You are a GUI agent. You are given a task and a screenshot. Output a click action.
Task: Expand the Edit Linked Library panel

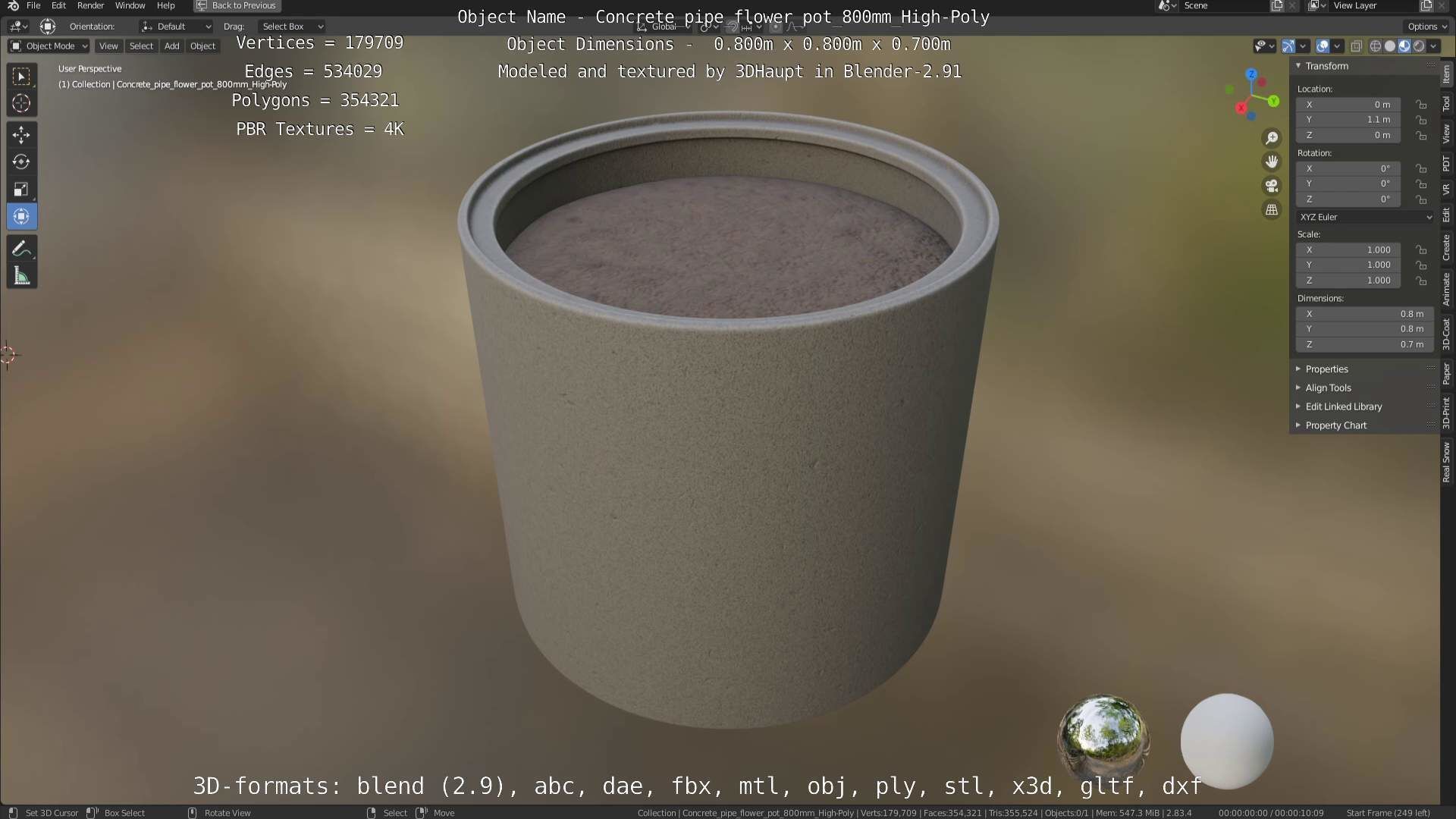pos(1298,406)
